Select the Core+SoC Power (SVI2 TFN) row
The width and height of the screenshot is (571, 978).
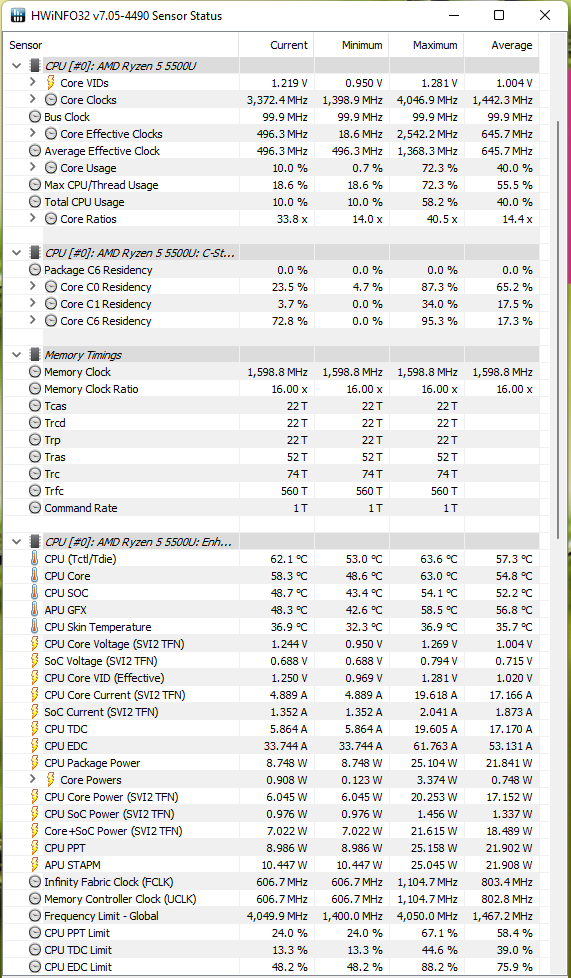[x=272, y=831]
